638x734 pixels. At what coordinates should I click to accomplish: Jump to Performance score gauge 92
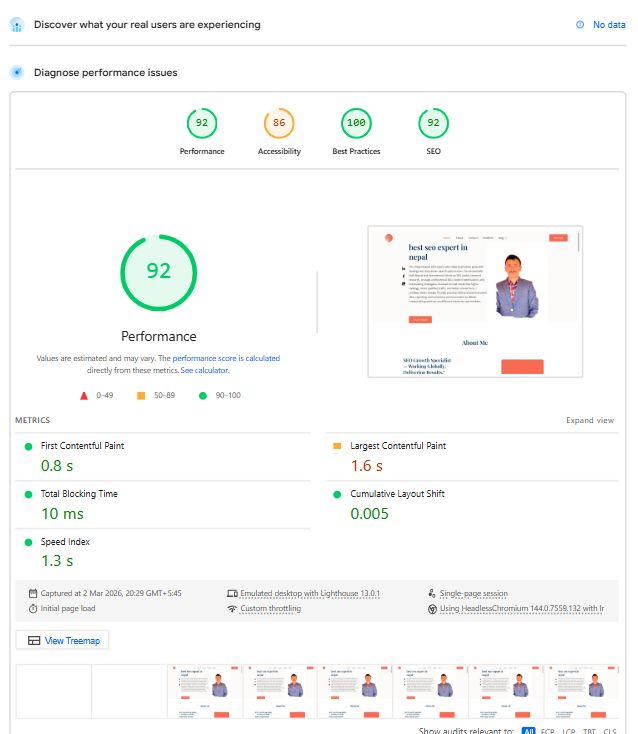coord(202,123)
